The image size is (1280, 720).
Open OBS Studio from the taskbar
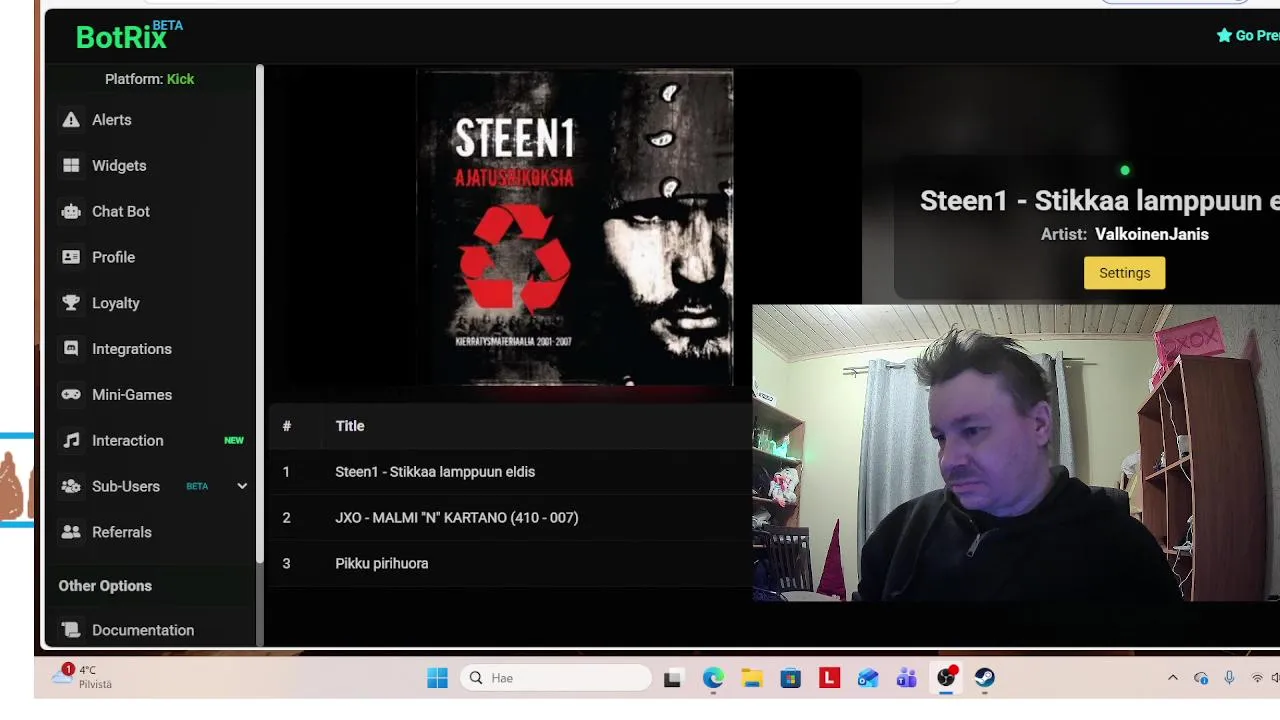[x=946, y=678]
